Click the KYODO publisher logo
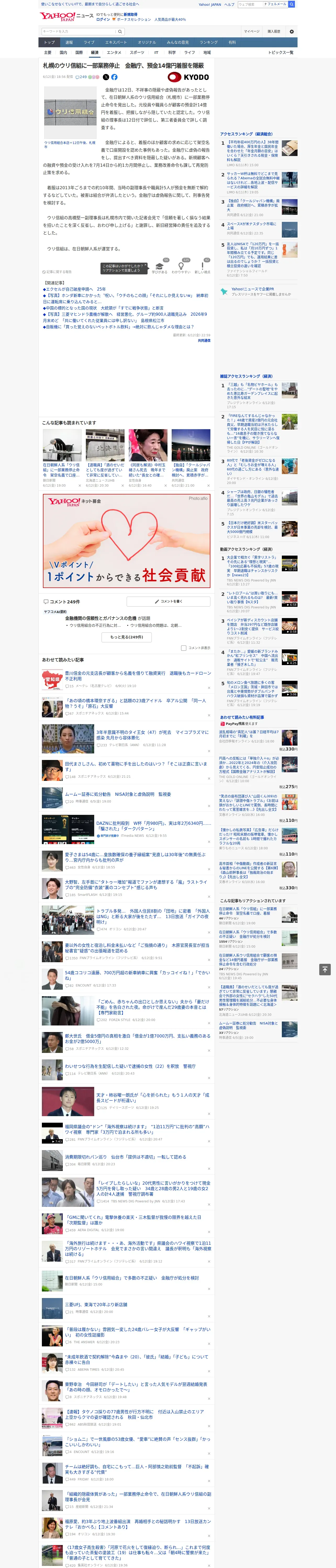Screen dimensions: 336x1568 pyautogui.click(x=188, y=77)
